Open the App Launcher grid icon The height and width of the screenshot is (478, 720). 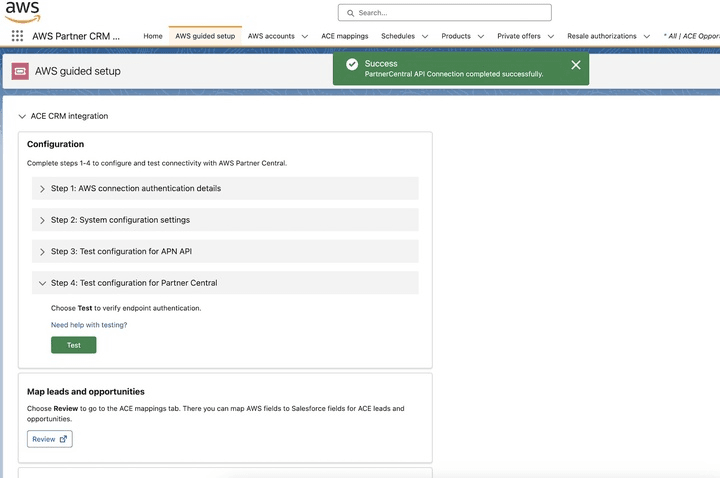point(17,36)
